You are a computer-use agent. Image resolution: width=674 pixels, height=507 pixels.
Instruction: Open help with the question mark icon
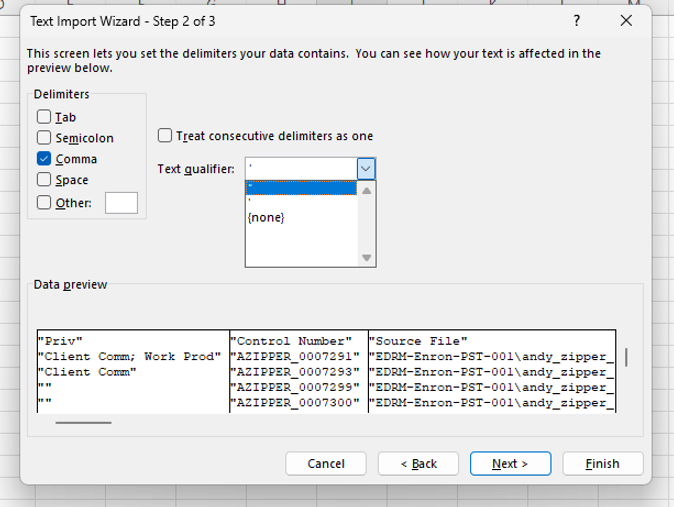click(x=576, y=20)
